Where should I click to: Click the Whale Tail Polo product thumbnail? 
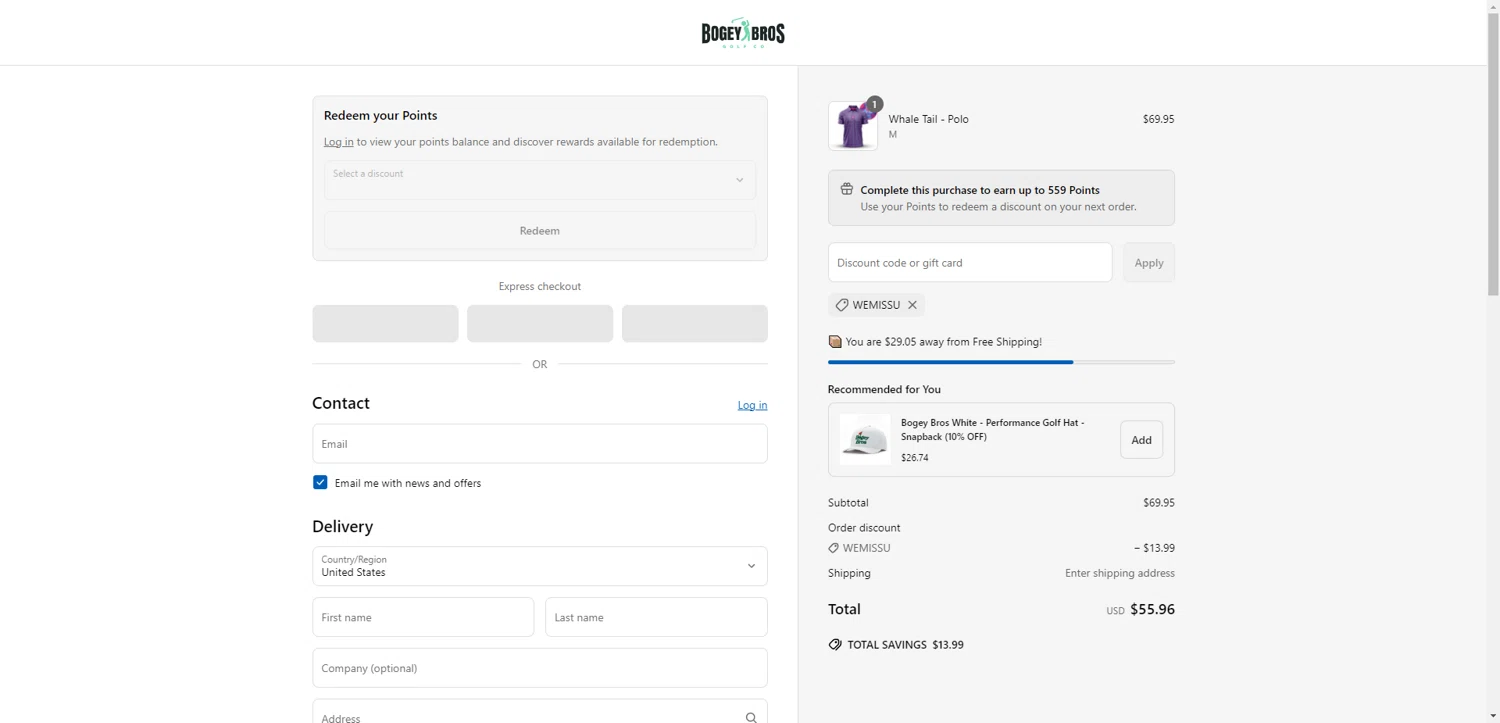point(853,126)
